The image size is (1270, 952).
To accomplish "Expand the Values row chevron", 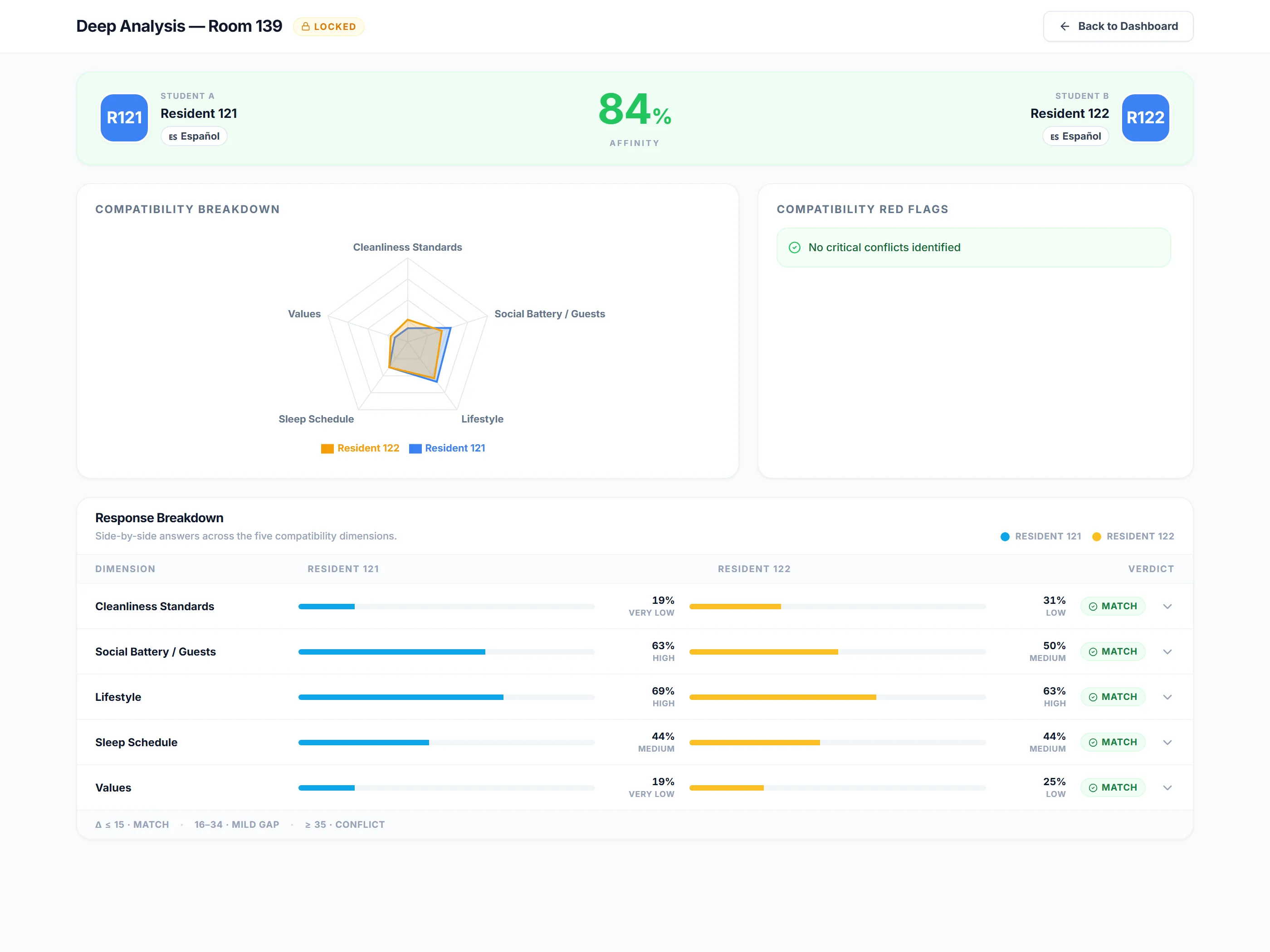I will (1167, 788).
